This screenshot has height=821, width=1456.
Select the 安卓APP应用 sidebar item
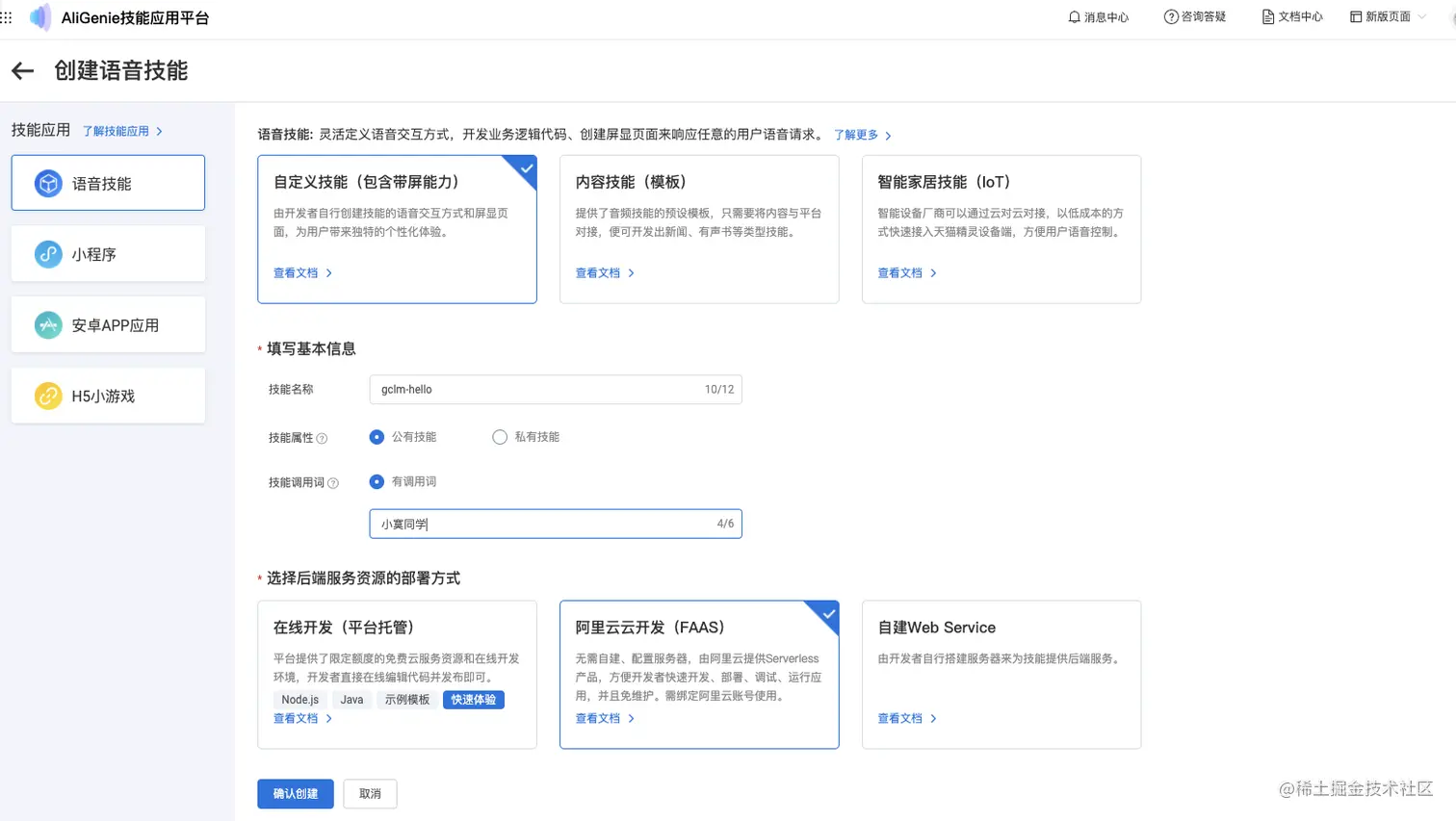[108, 325]
